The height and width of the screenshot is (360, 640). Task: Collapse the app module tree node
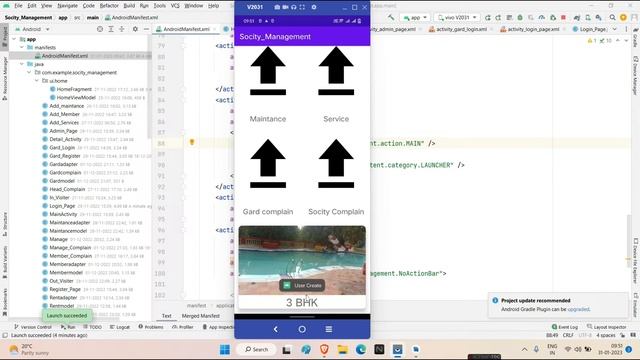[15, 39]
